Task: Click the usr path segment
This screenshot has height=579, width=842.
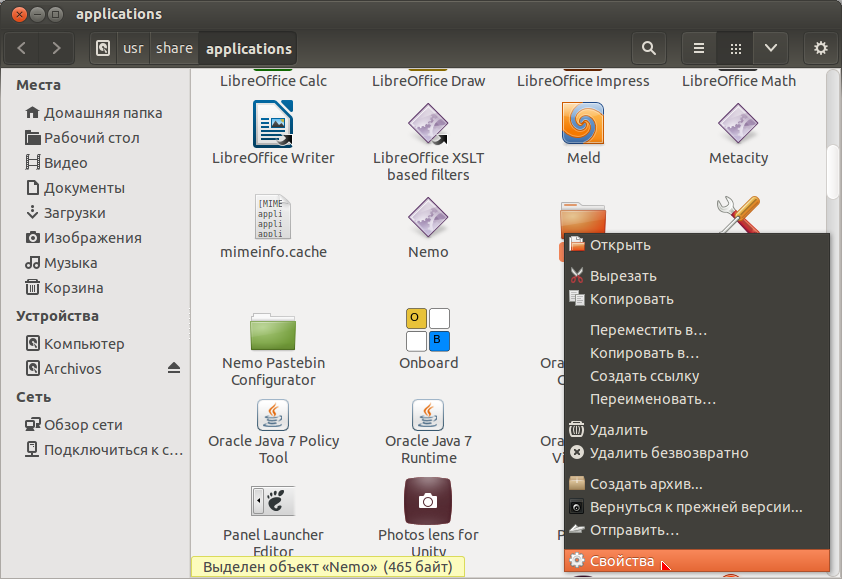Action: tap(133, 48)
